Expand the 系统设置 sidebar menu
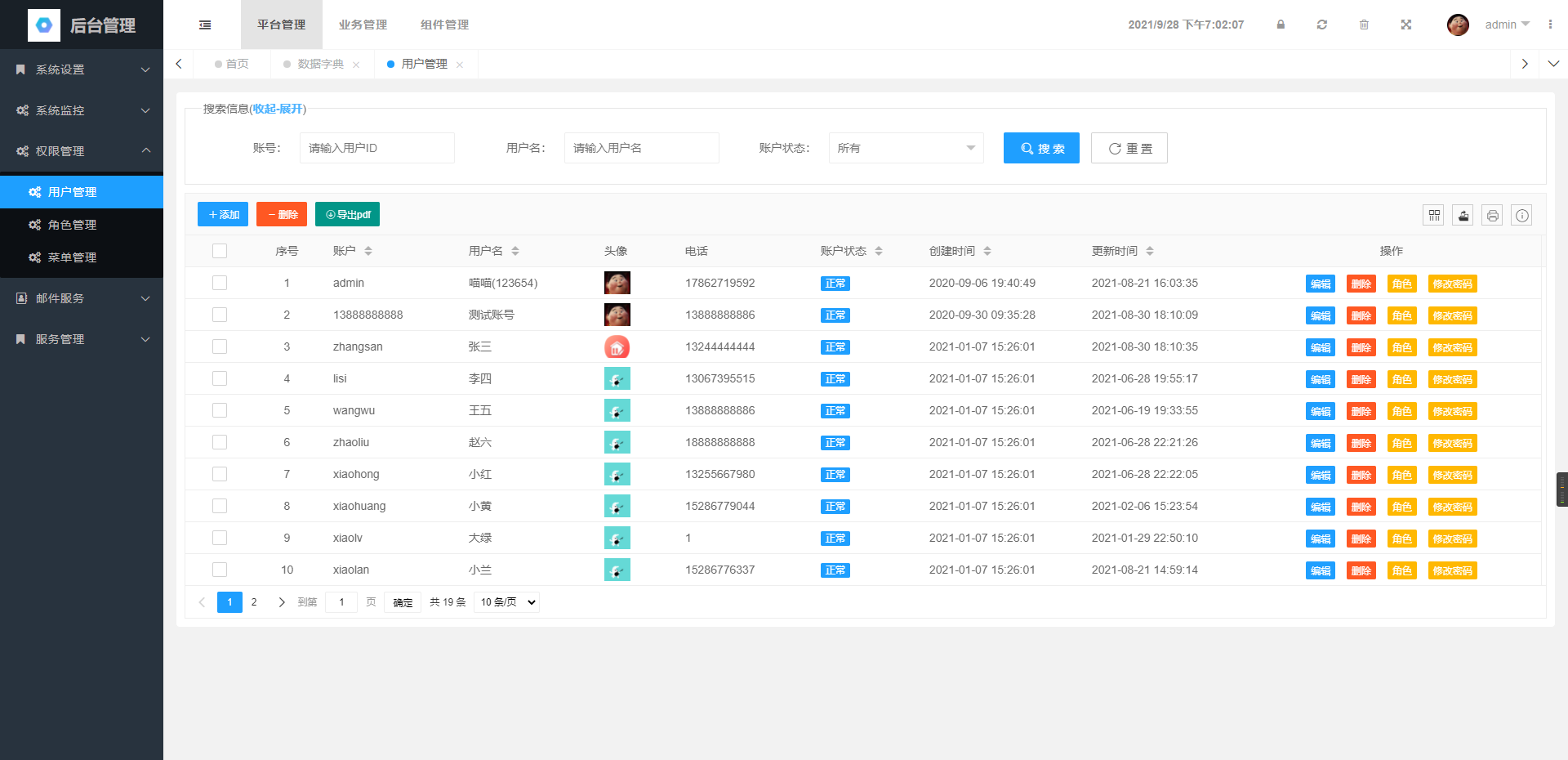The height and width of the screenshot is (760, 1568). 82,69
